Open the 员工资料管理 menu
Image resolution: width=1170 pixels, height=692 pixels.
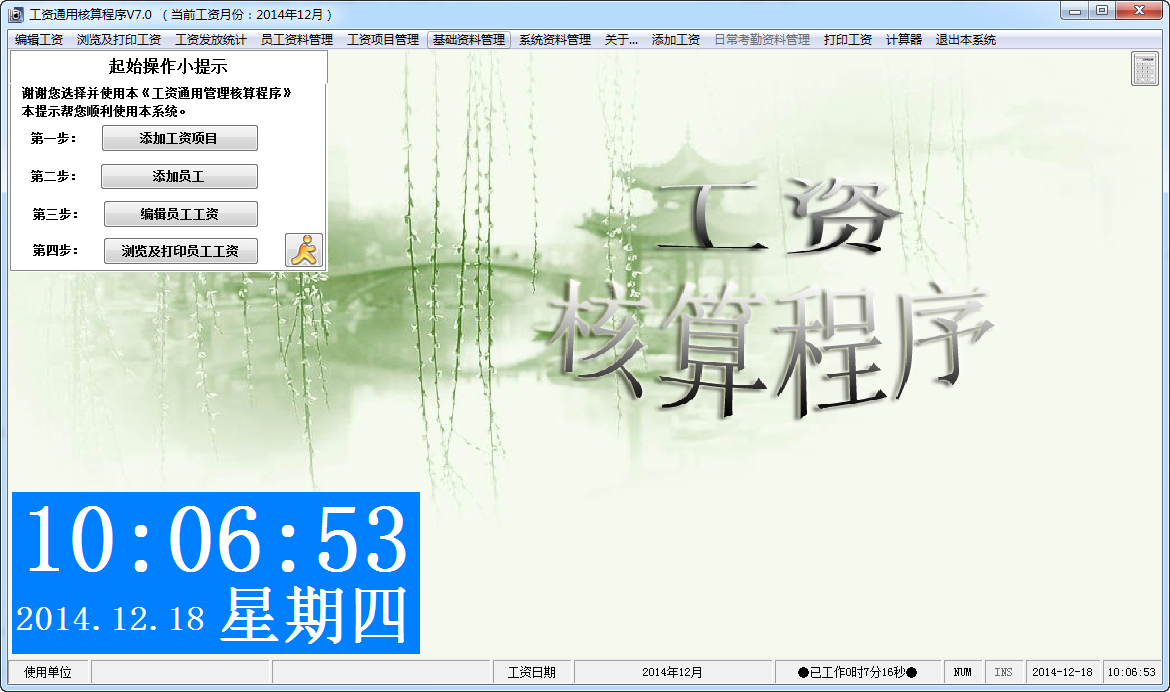coord(296,40)
